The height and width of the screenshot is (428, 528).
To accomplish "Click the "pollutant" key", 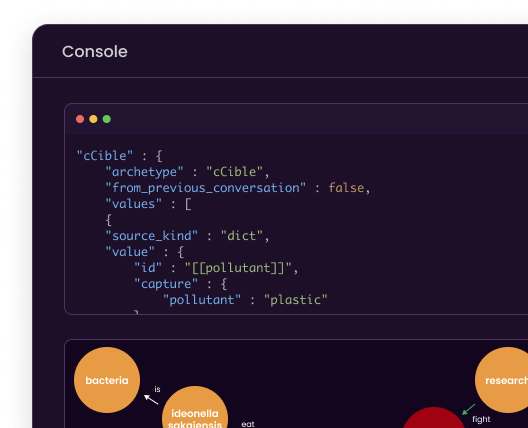I will click(202, 300).
